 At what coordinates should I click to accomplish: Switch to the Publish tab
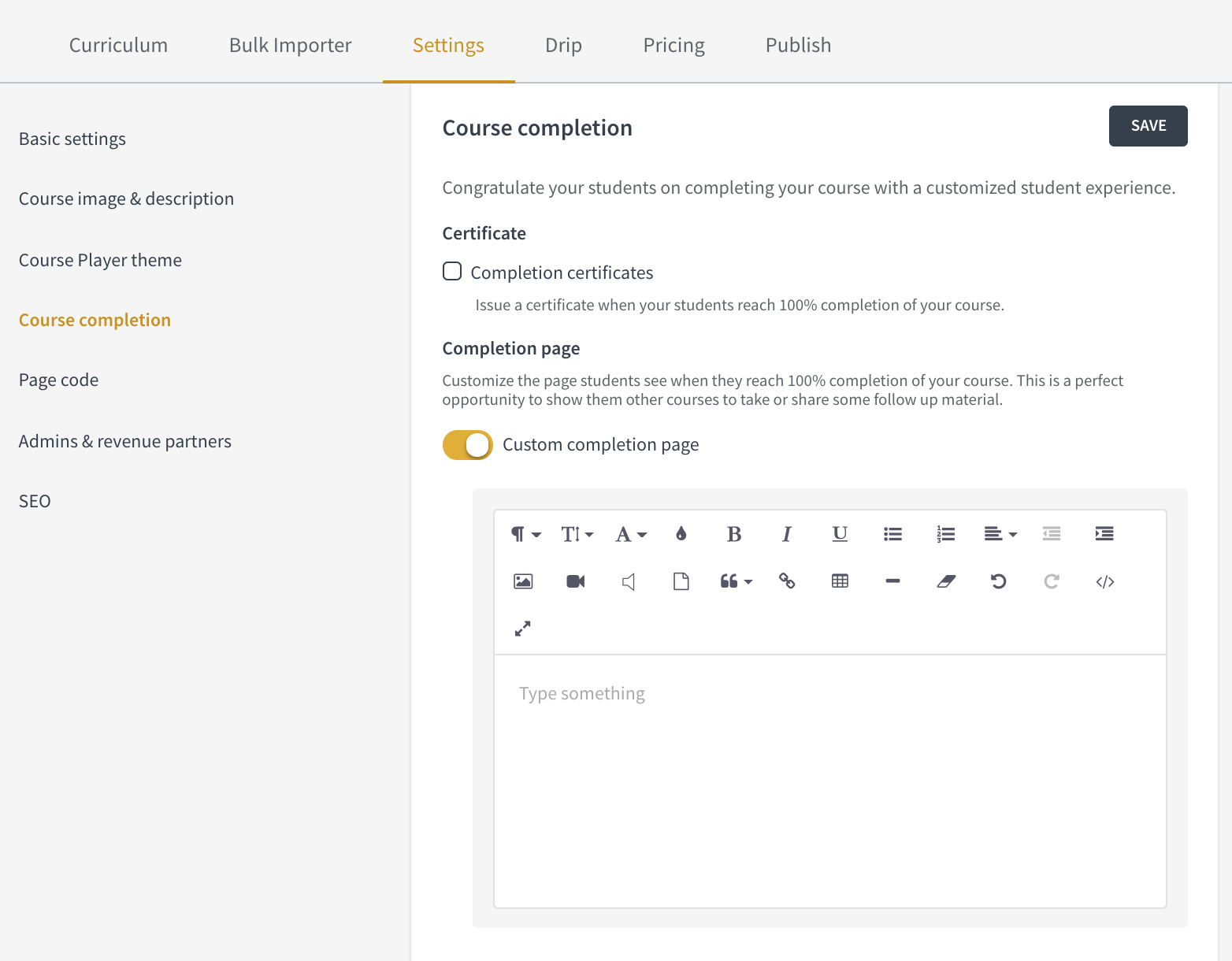click(798, 45)
